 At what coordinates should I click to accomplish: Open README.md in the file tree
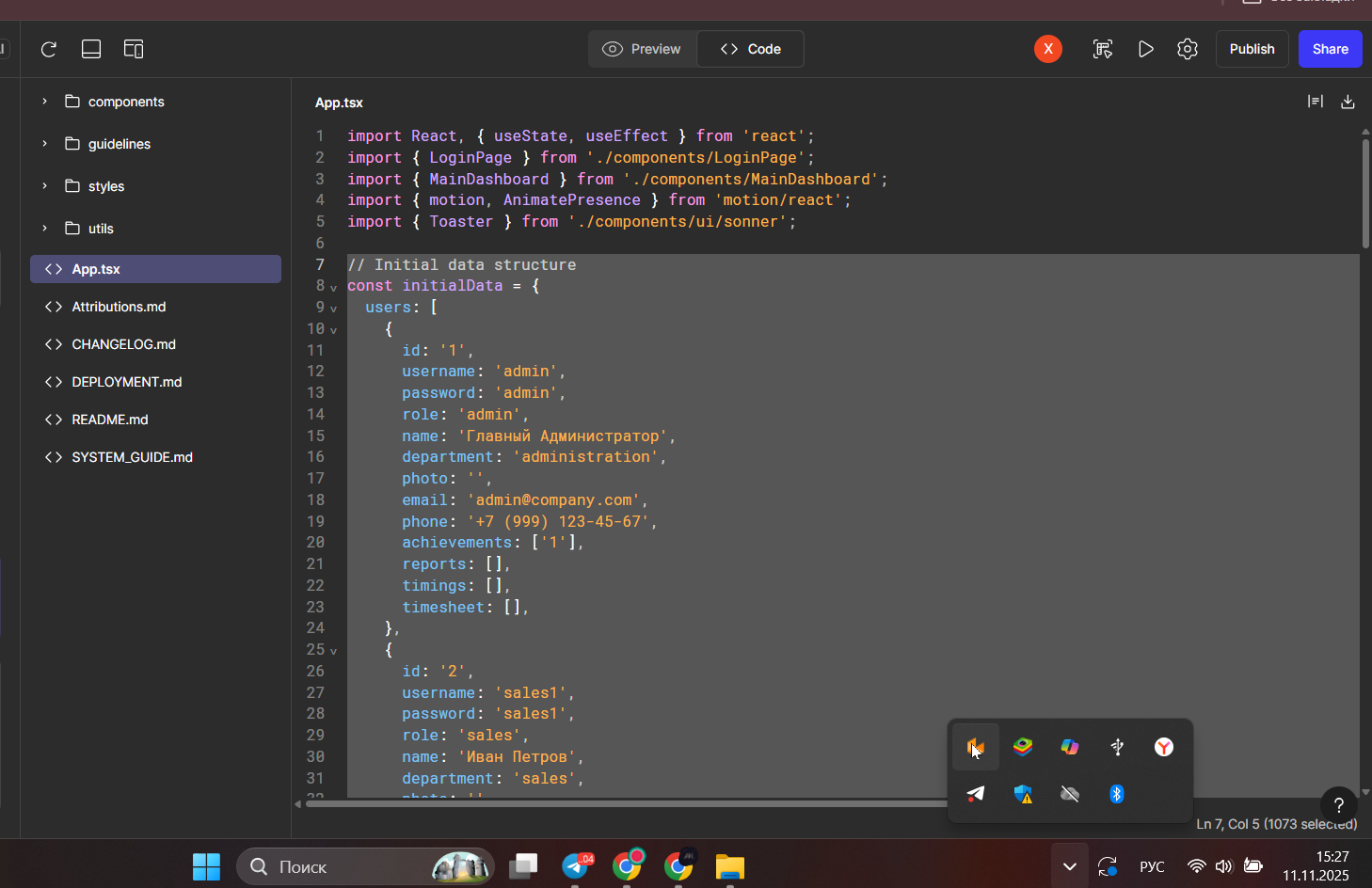click(x=110, y=420)
